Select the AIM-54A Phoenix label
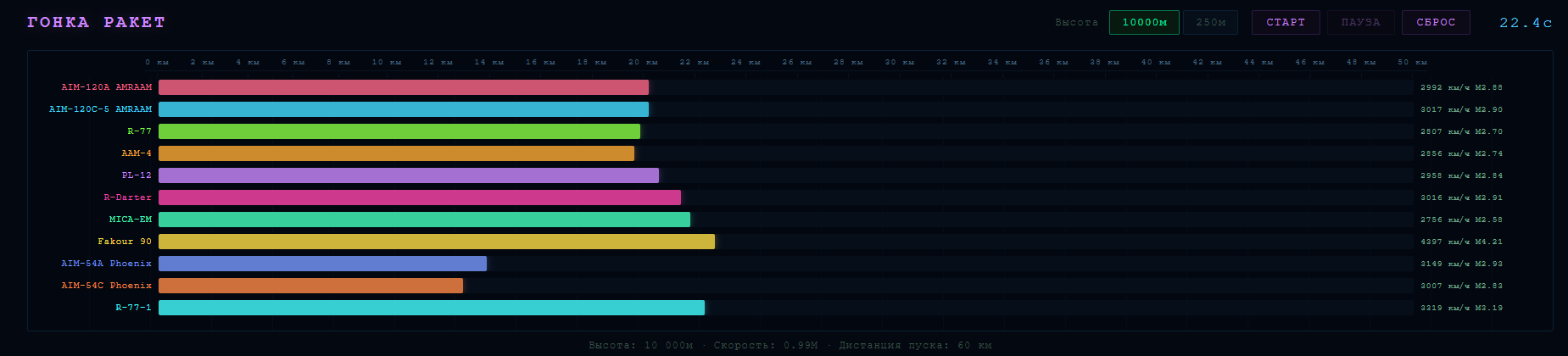 (106, 264)
